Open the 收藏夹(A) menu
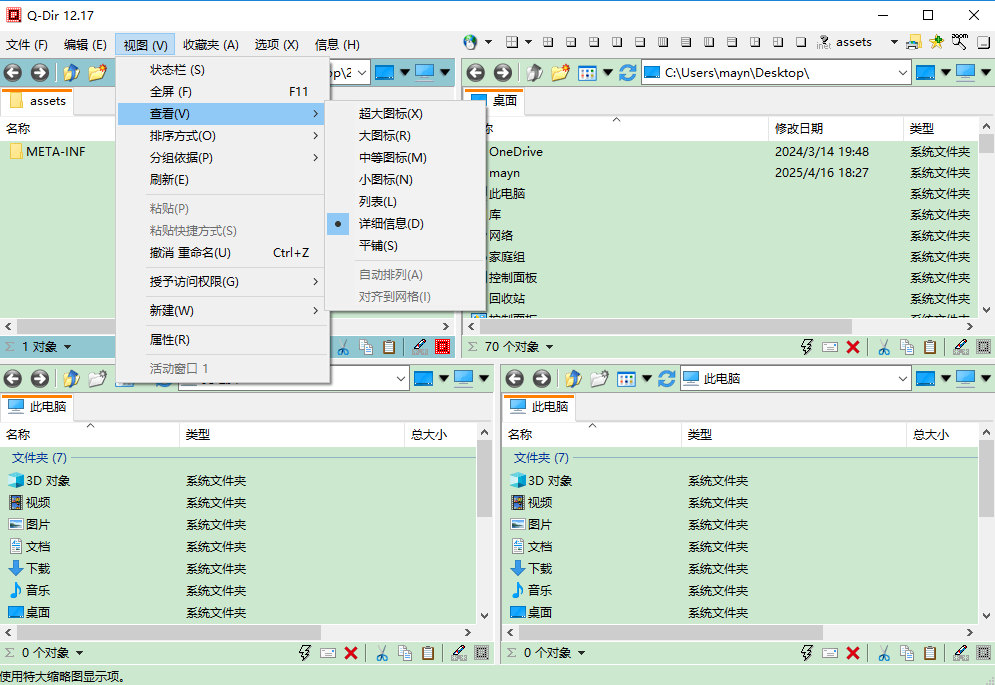 pyautogui.click(x=209, y=44)
